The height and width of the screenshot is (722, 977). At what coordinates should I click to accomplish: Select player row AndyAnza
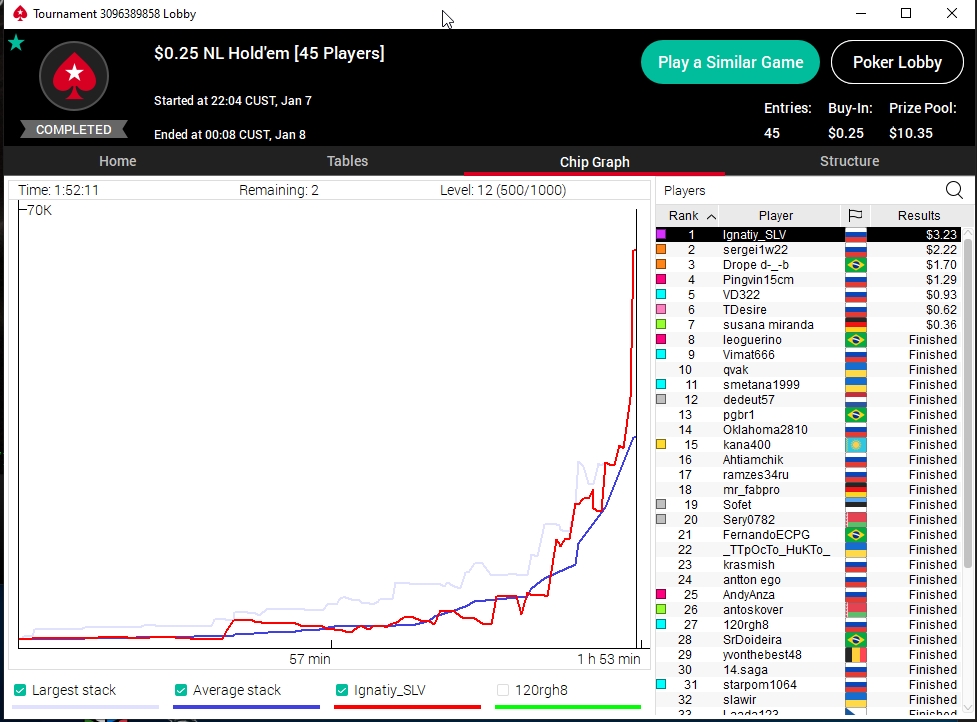tap(808, 594)
